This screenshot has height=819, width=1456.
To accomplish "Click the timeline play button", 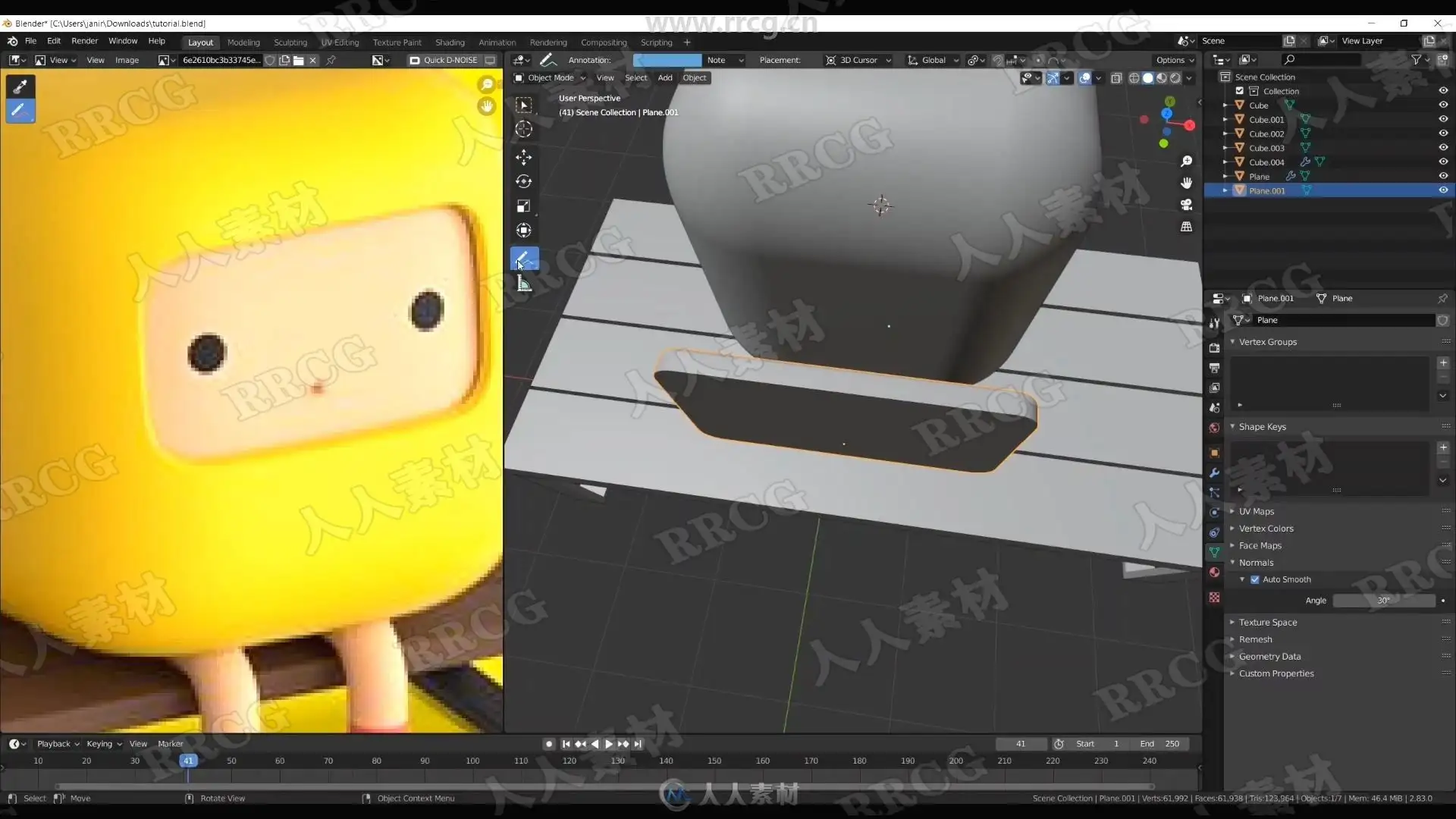I will tap(608, 744).
